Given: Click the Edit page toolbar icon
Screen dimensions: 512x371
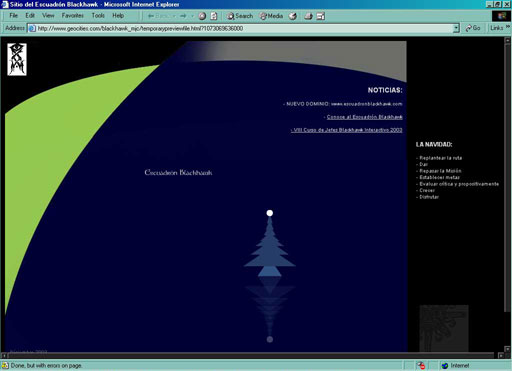Looking at the screenshot, I should pyautogui.click(x=320, y=16).
